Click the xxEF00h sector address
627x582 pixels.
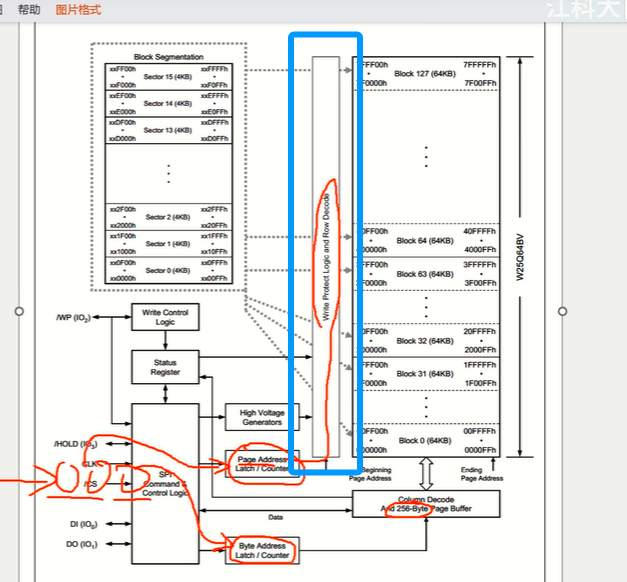123,96
